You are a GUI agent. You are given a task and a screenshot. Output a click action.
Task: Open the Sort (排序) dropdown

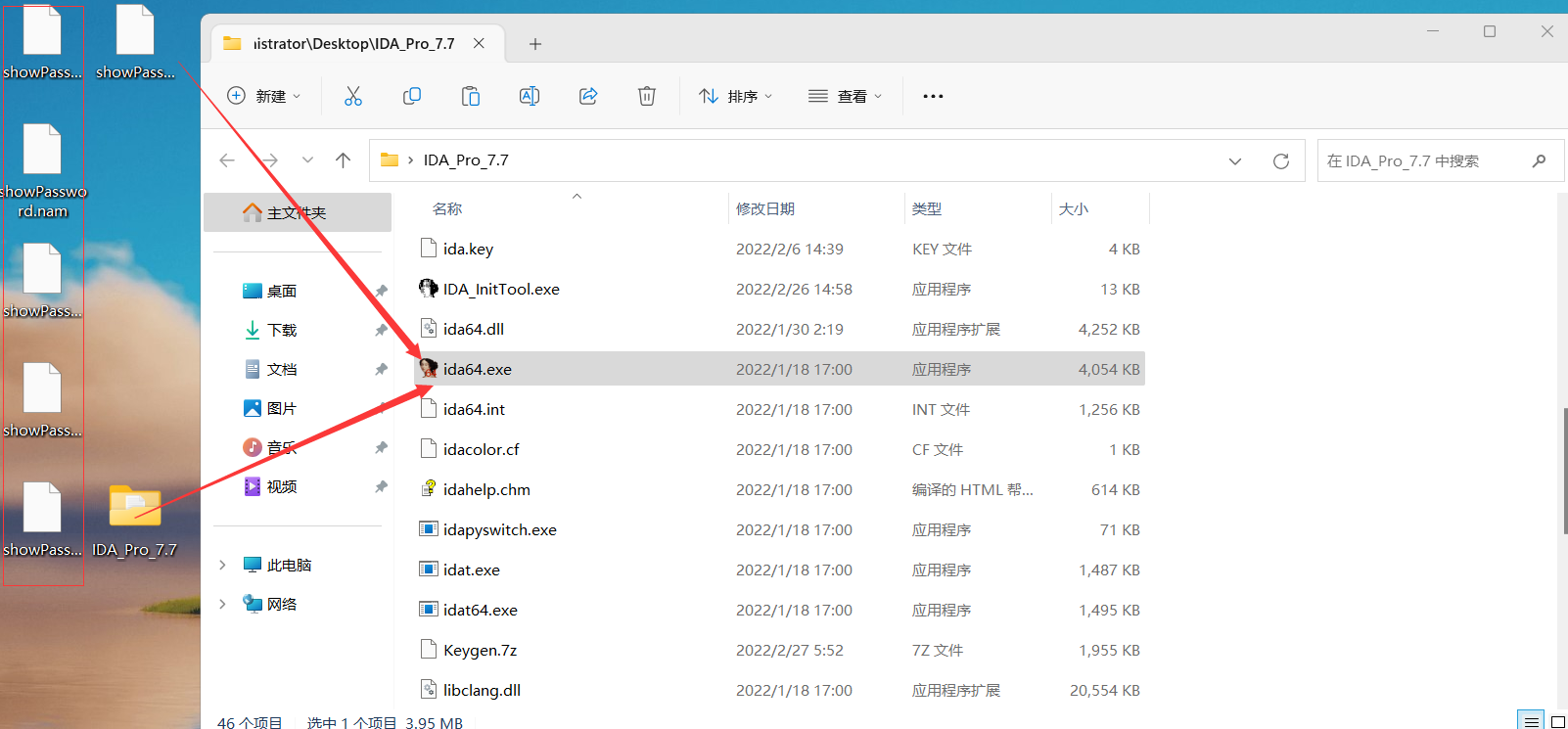coord(736,96)
